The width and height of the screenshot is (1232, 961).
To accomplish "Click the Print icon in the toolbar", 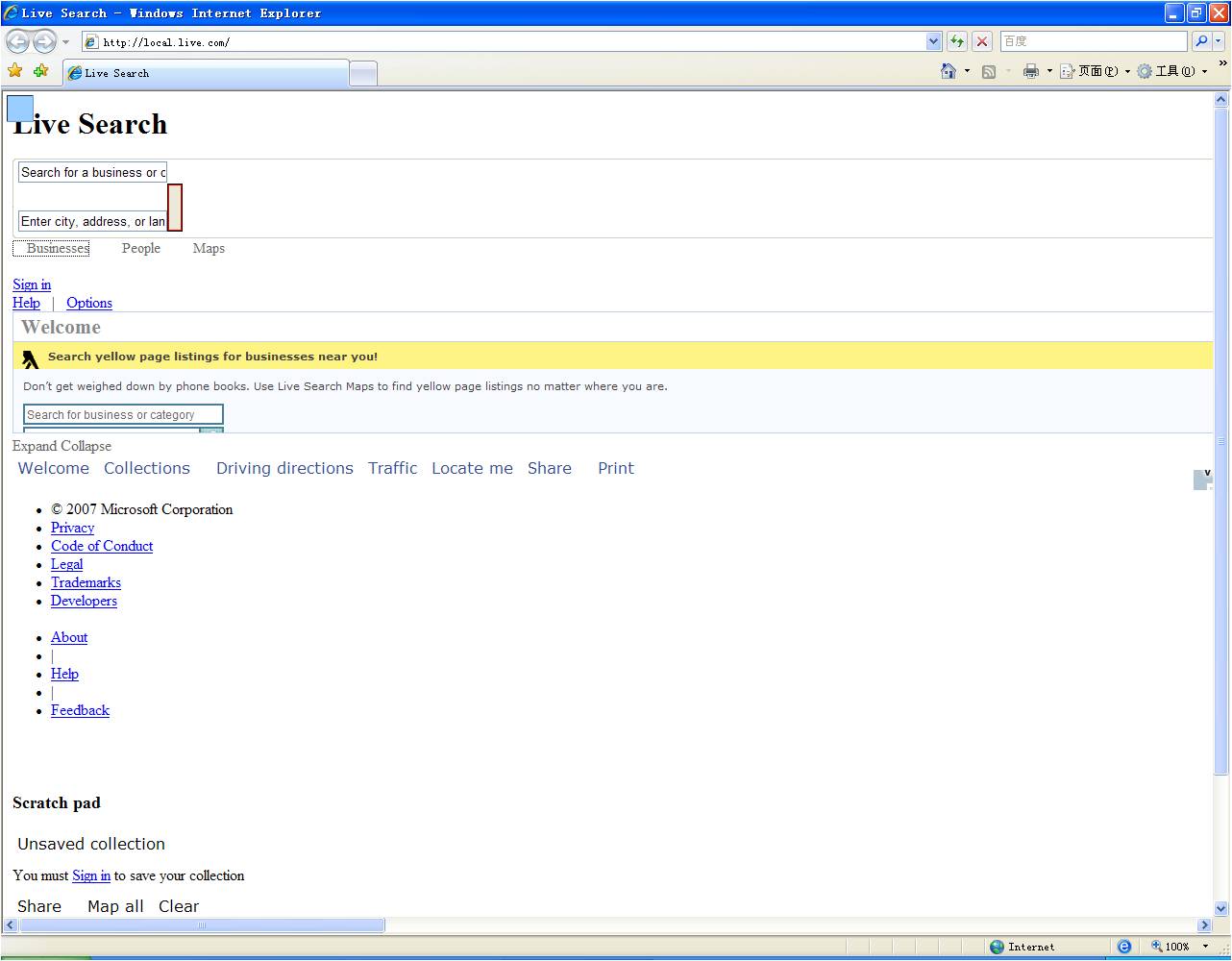I will pos(1031,71).
